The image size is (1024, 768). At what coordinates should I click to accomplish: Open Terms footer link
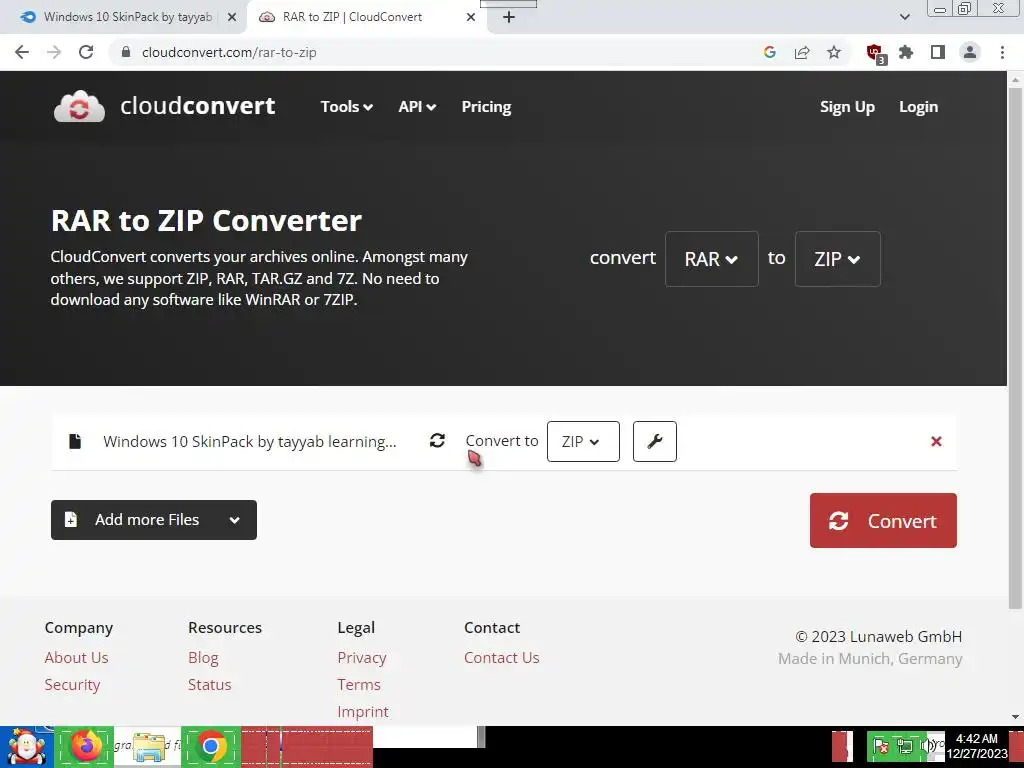coord(359,684)
